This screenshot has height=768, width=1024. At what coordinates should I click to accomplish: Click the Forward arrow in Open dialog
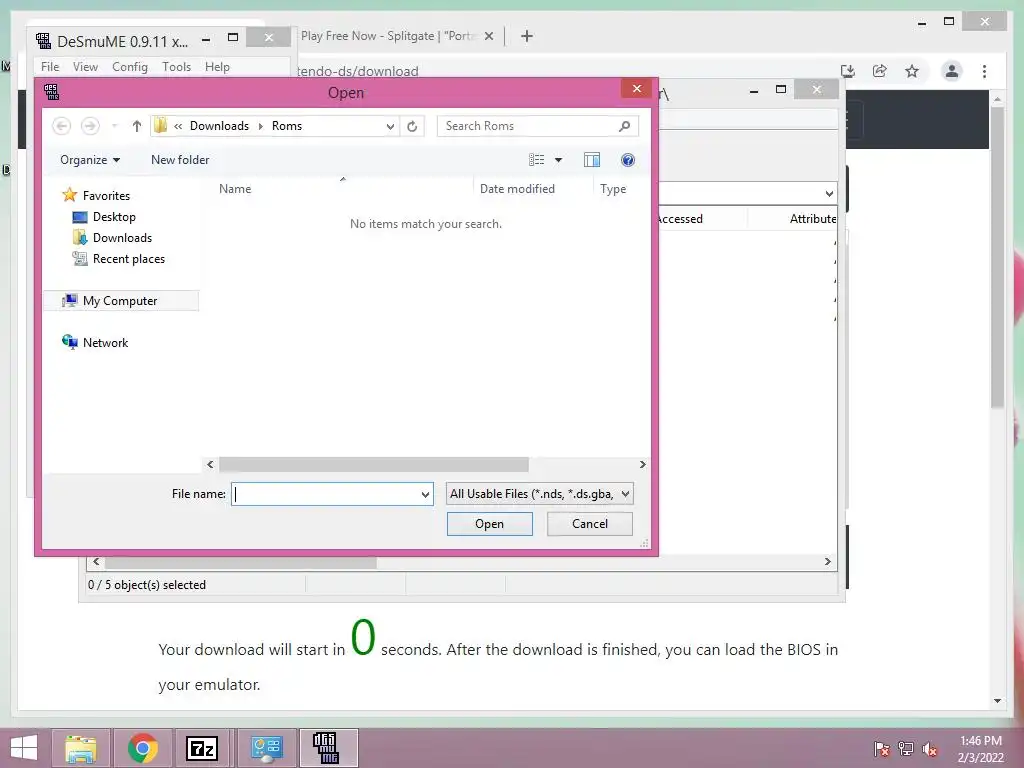90,126
